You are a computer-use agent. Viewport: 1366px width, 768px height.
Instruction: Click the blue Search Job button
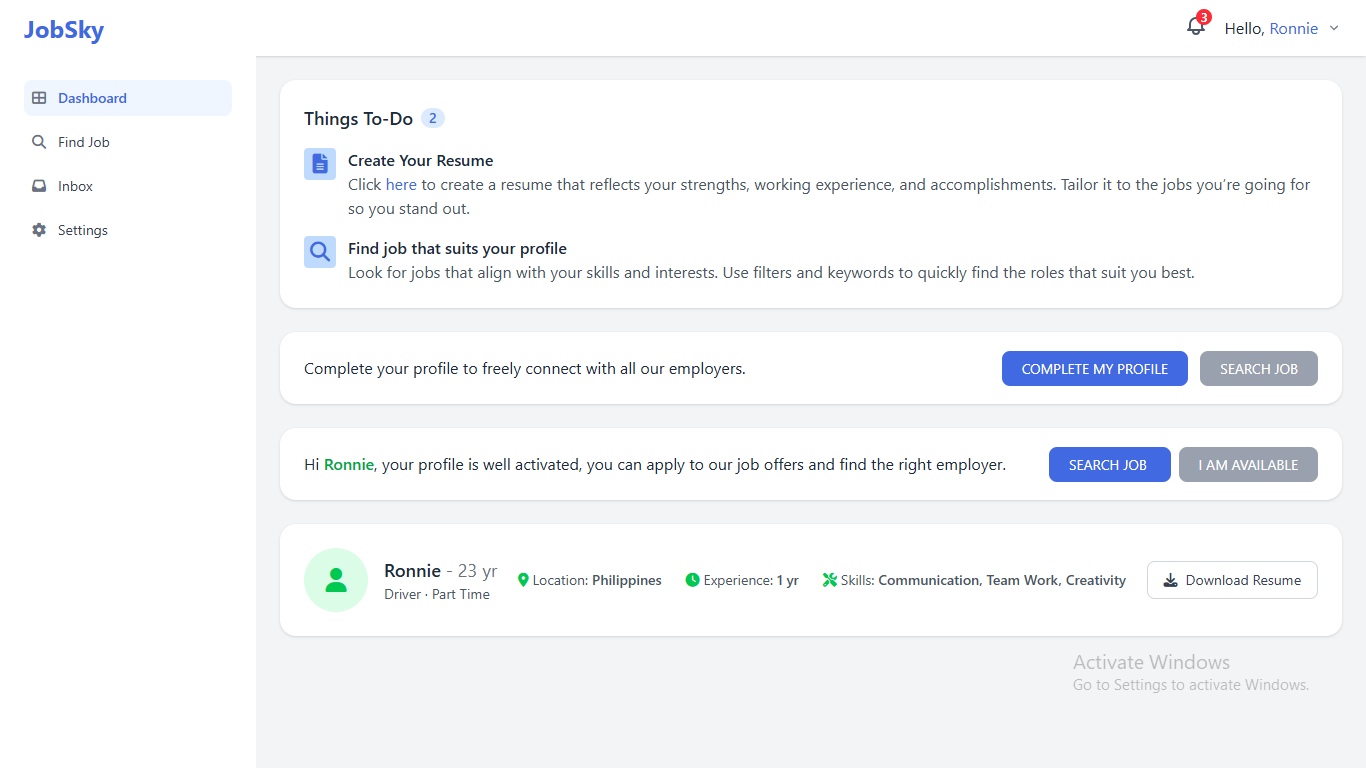(1108, 465)
